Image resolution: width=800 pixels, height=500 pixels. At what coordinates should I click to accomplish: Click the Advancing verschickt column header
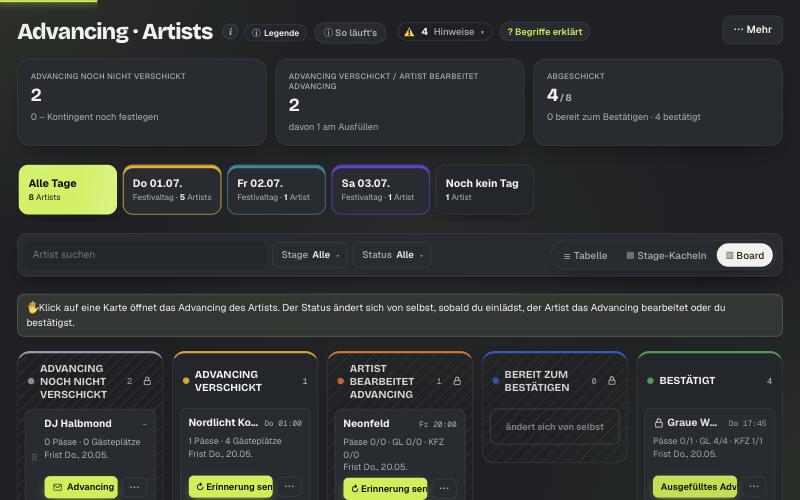coord(245,381)
